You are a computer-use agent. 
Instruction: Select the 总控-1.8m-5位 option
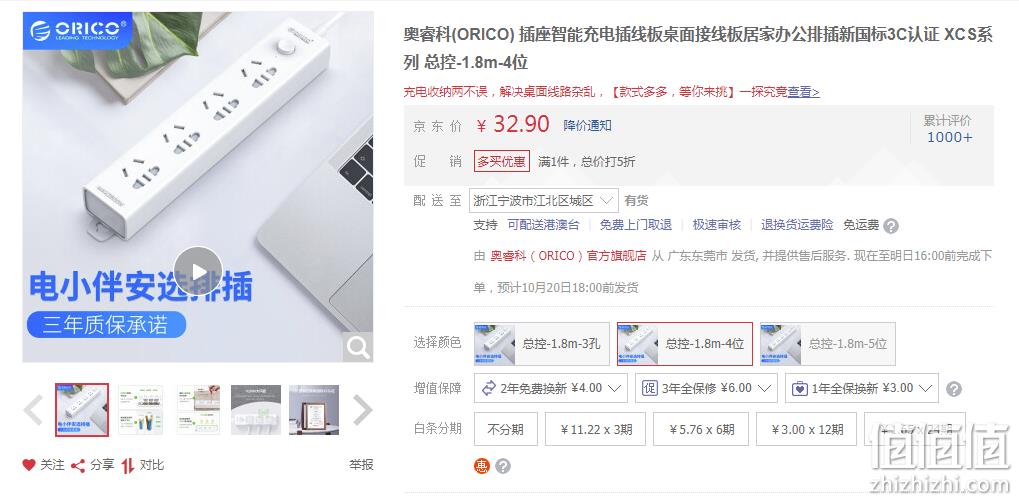[828, 344]
